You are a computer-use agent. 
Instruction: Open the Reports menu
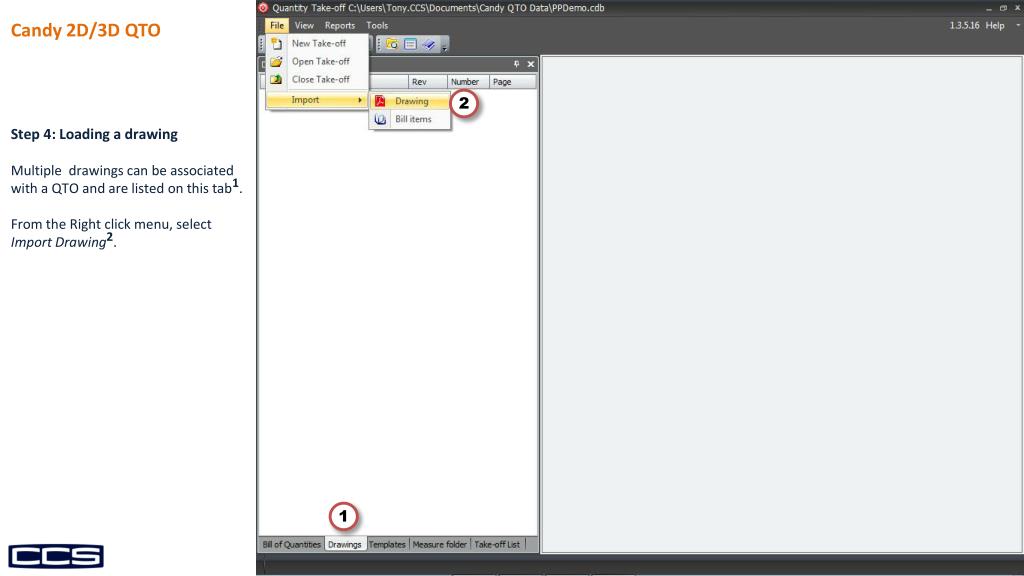[x=340, y=25]
